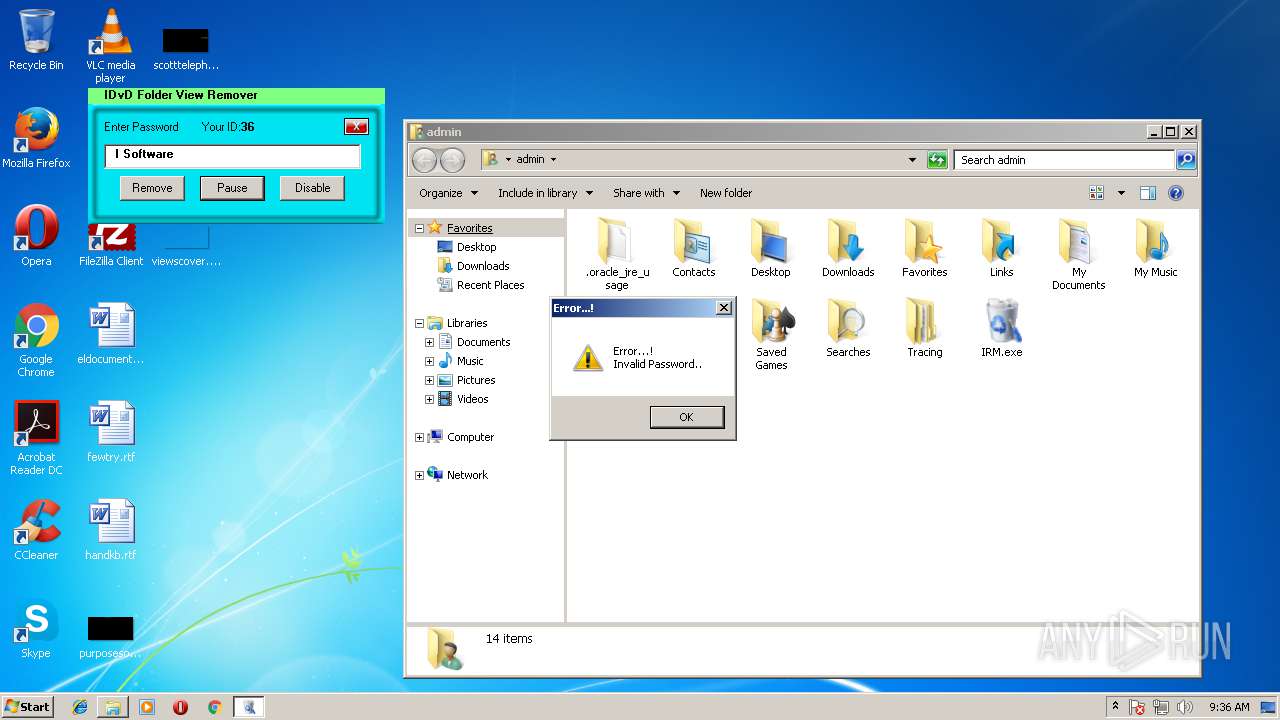This screenshot has height=720, width=1280.
Task: Select the Searches folder
Action: (x=848, y=328)
